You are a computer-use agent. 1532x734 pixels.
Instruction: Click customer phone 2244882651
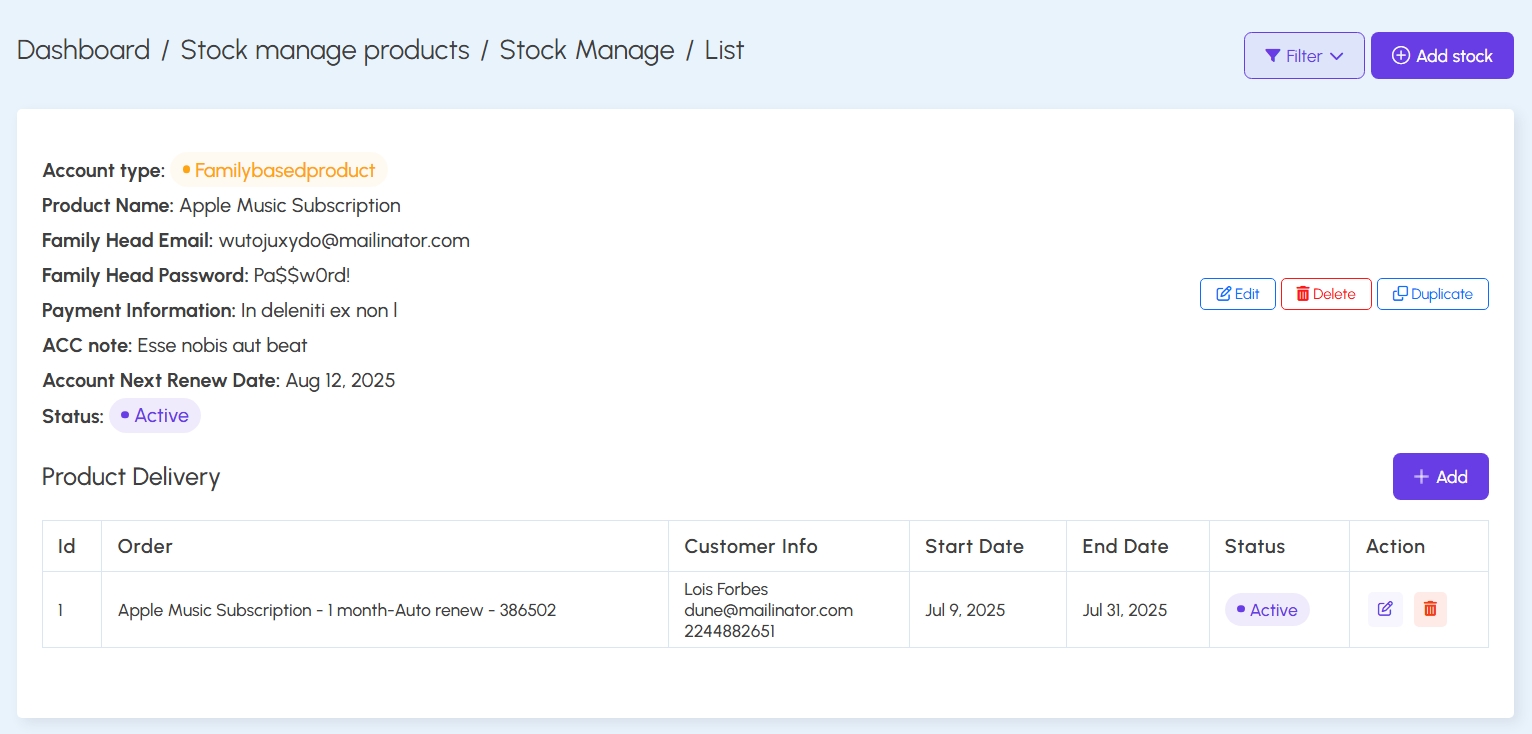729,631
